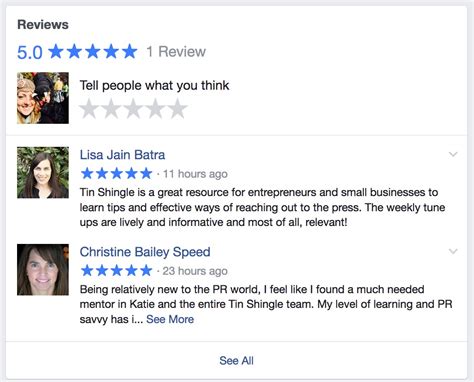Click Lisa Jain Batra's blue star rating
The image size is (474, 382).
116,174
